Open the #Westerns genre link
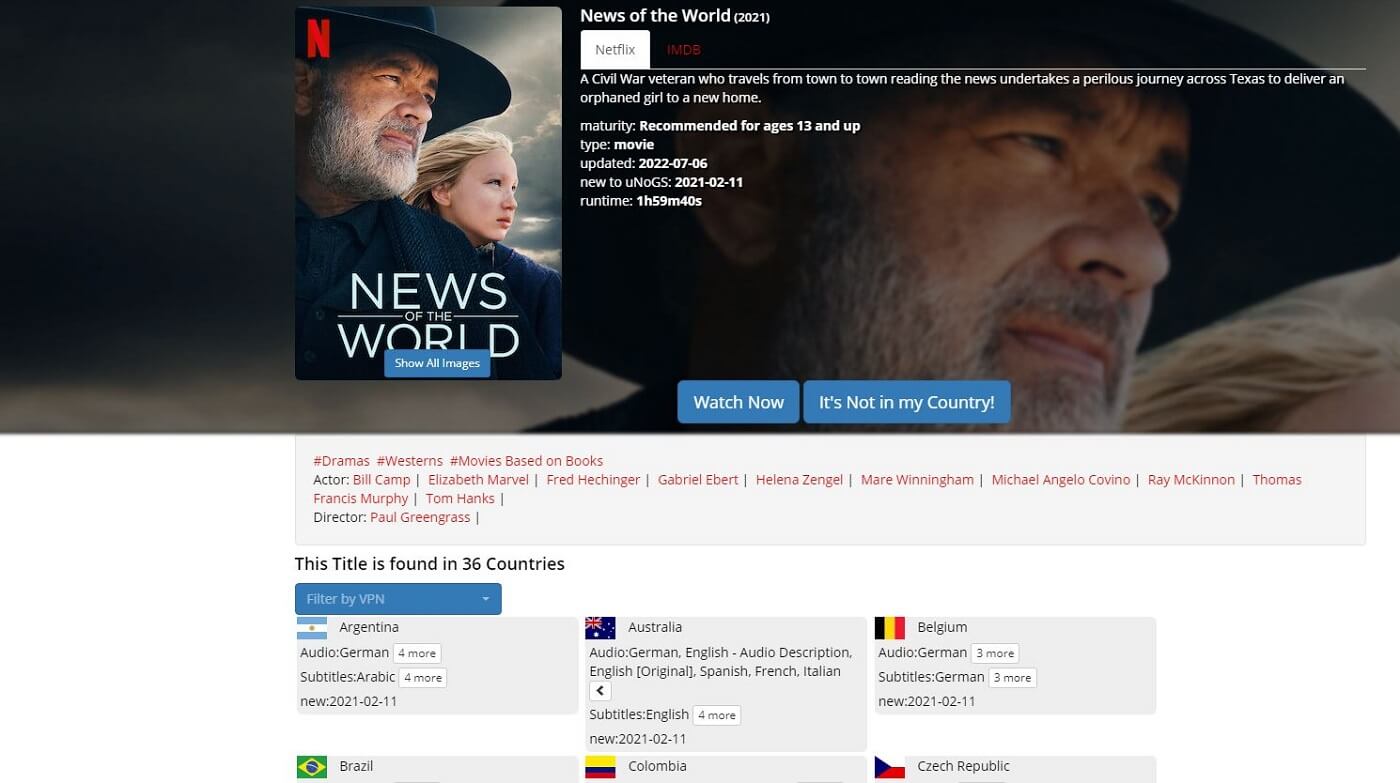The height and width of the screenshot is (783, 1400). pos(410,461)
